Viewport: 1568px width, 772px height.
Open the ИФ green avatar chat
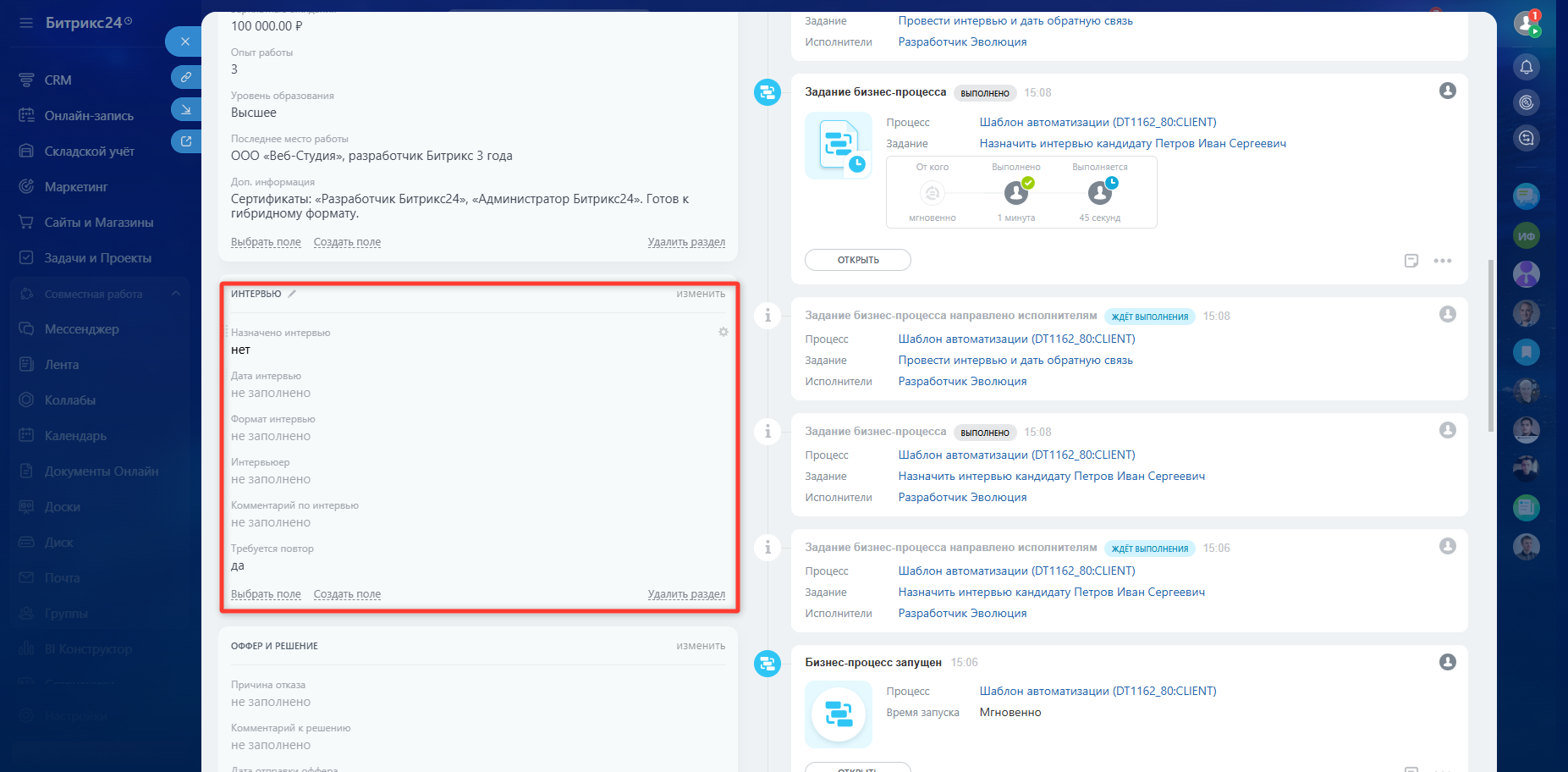[x=1527, y=236]
